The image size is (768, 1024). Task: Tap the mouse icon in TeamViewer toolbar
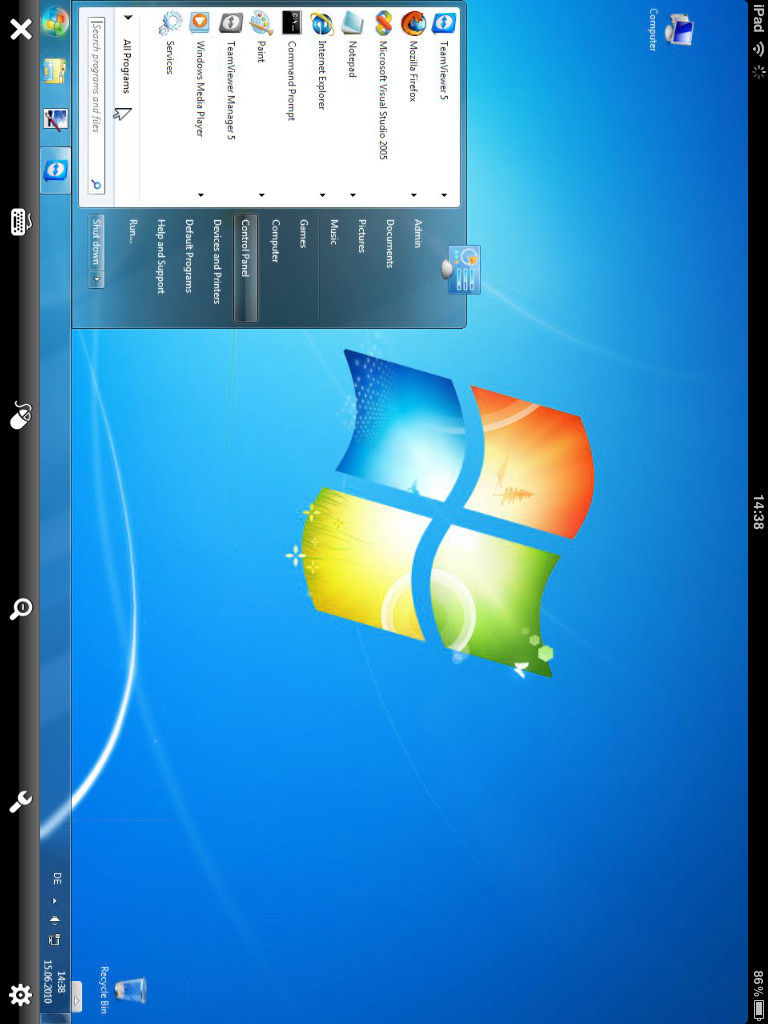tap(20, 415)
